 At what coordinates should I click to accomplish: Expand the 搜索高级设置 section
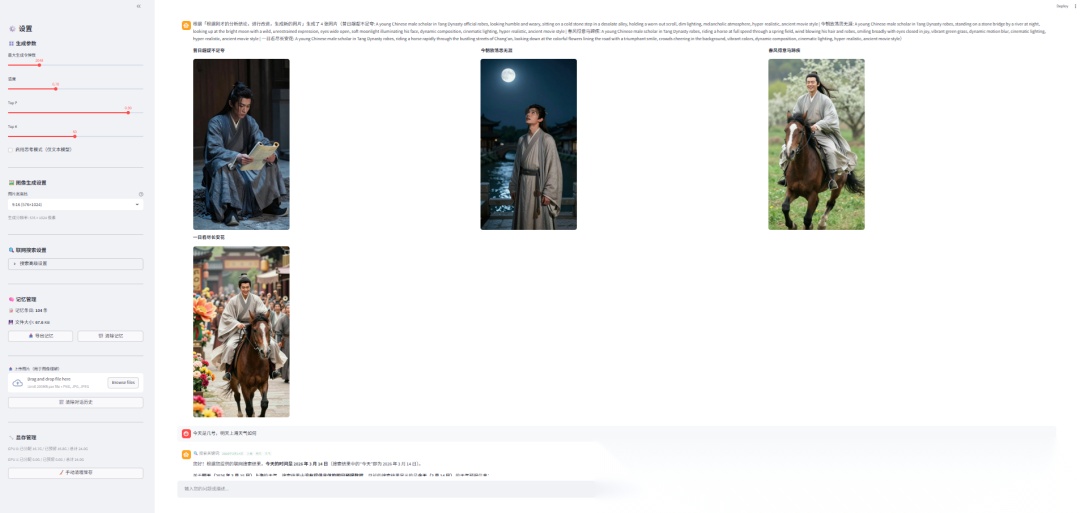point(75,264)
